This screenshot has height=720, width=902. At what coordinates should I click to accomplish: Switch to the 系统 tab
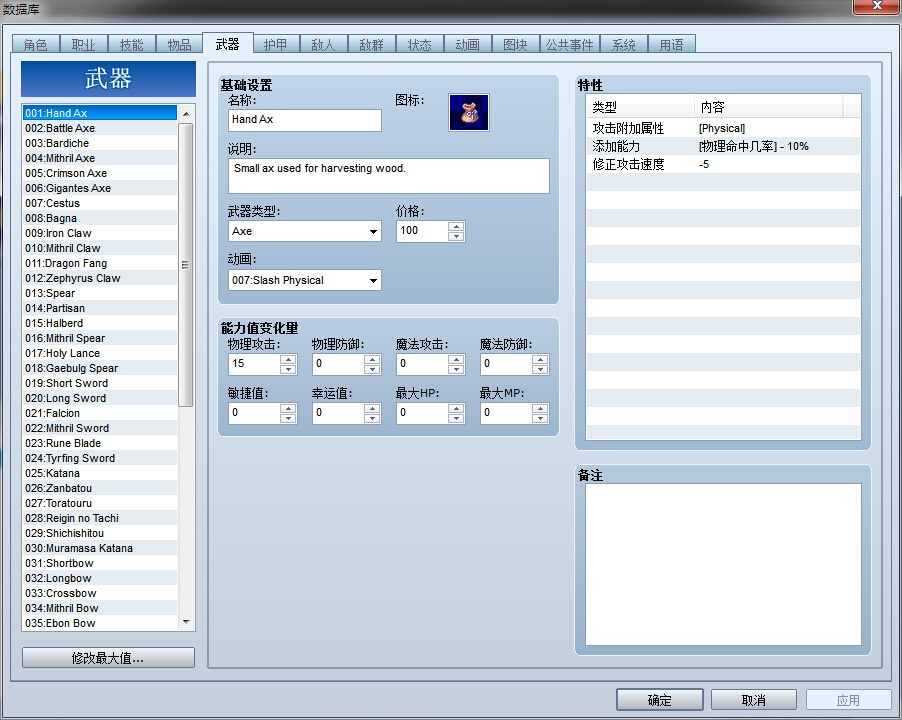(624, 44)
